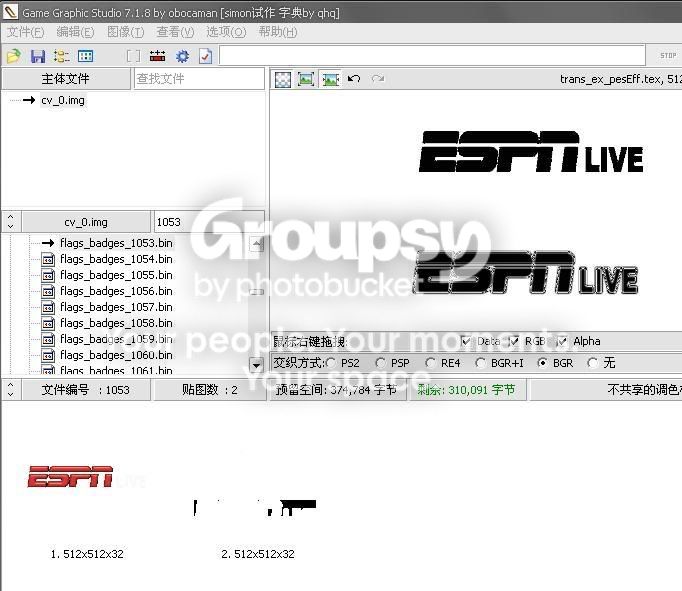This screenshot has height=591, width=682.
Task: Select flags_badges_1058.bin in the list
Action: (x=116, y=324)
